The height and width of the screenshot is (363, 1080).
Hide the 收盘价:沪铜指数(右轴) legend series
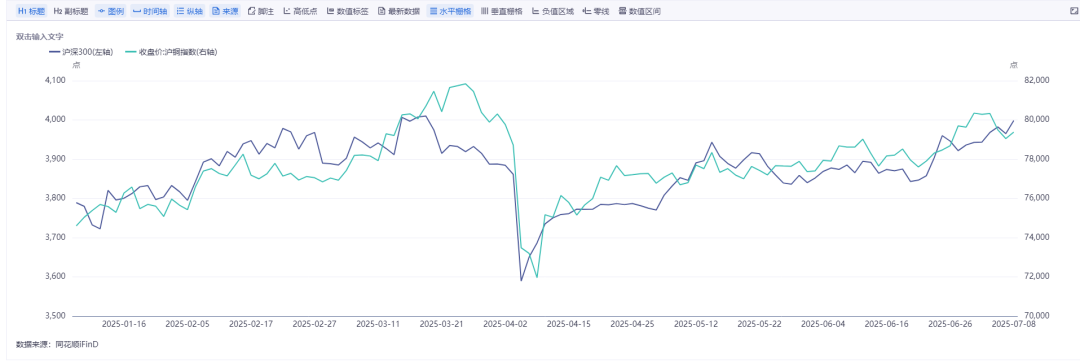(172, 52)
